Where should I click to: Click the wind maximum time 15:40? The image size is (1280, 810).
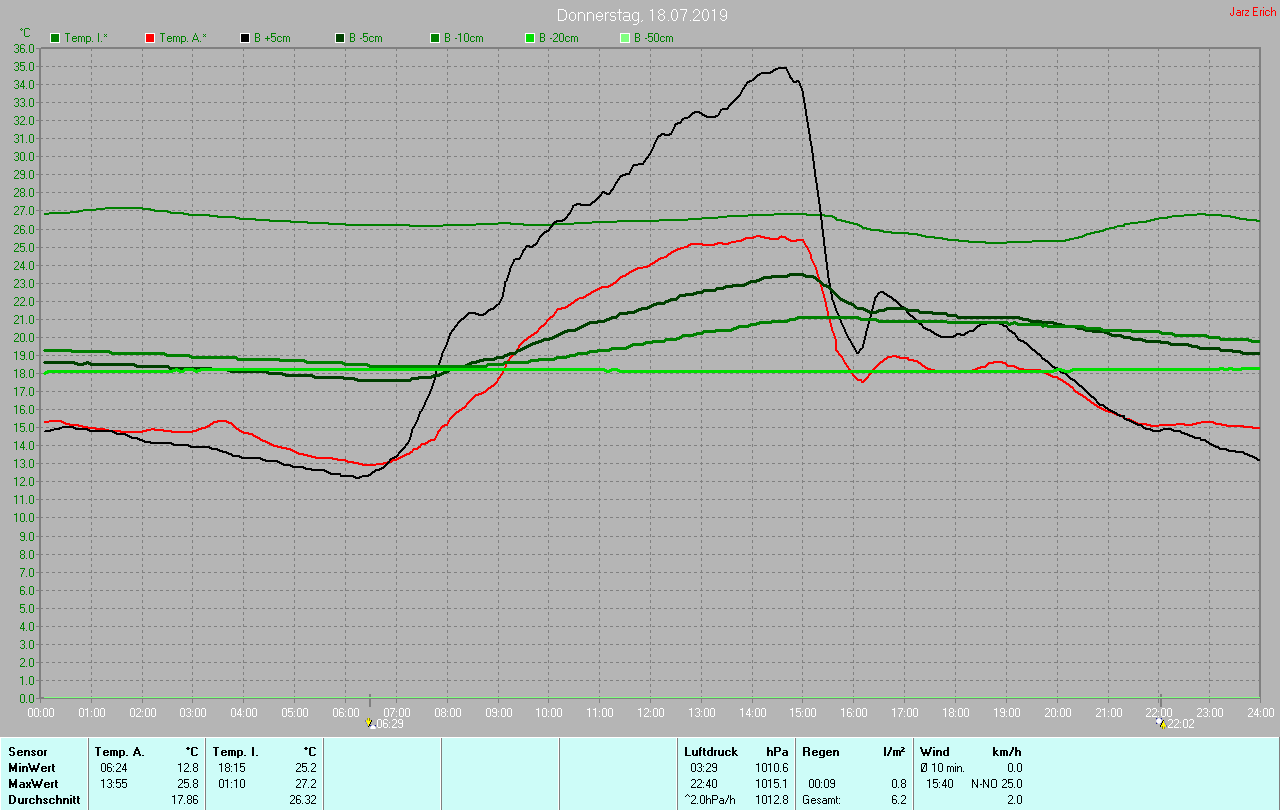coord(940,783)
